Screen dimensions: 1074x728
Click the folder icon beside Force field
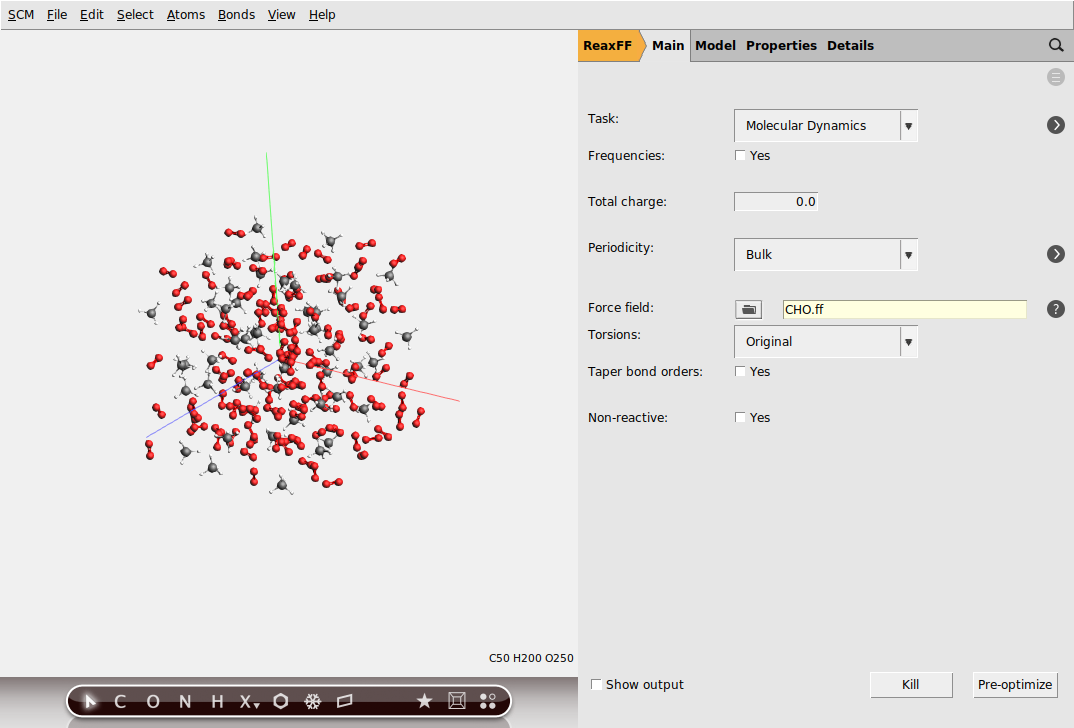click(748, 309)
